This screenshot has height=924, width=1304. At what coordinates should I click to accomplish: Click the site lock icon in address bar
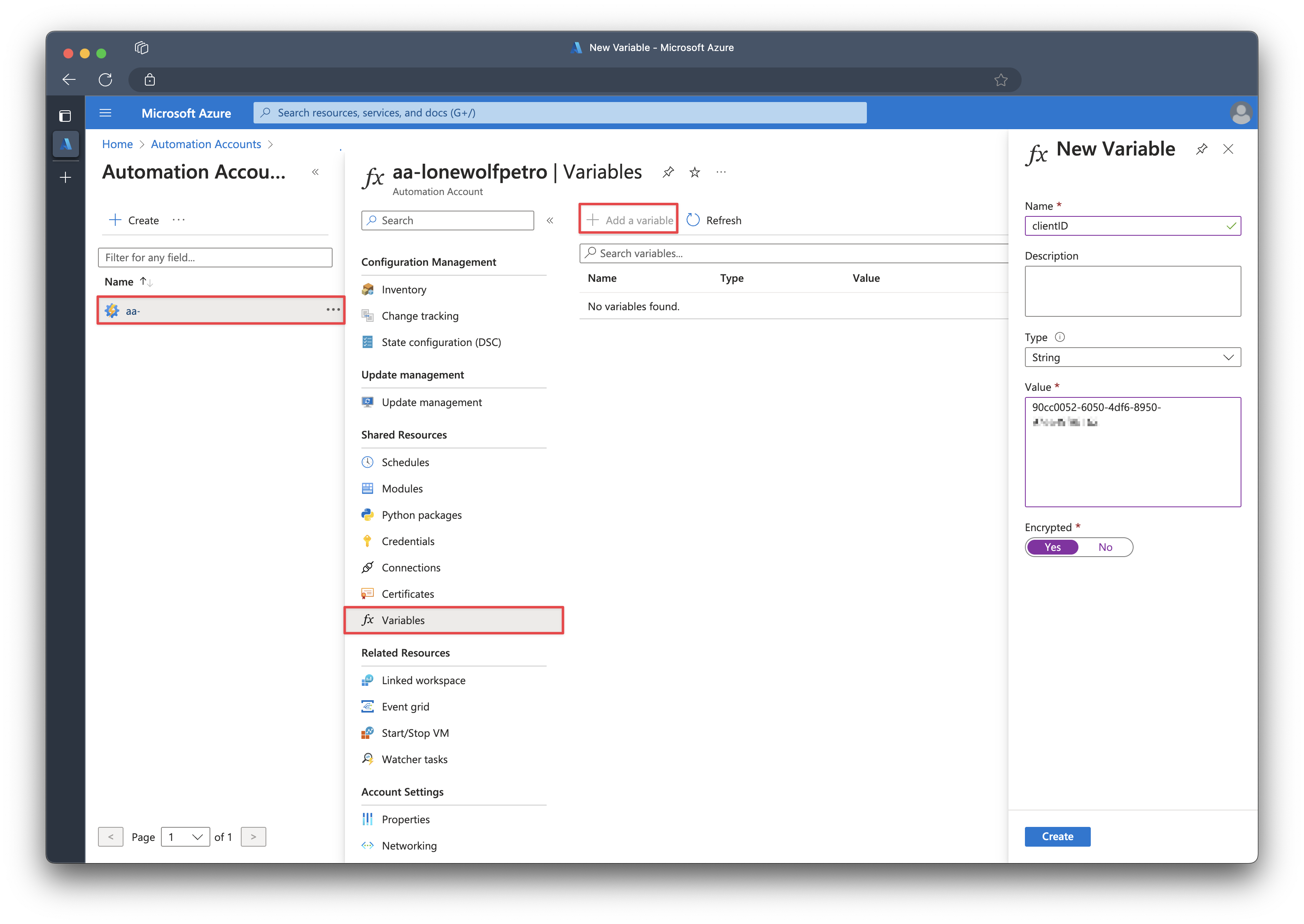point(150,80)
